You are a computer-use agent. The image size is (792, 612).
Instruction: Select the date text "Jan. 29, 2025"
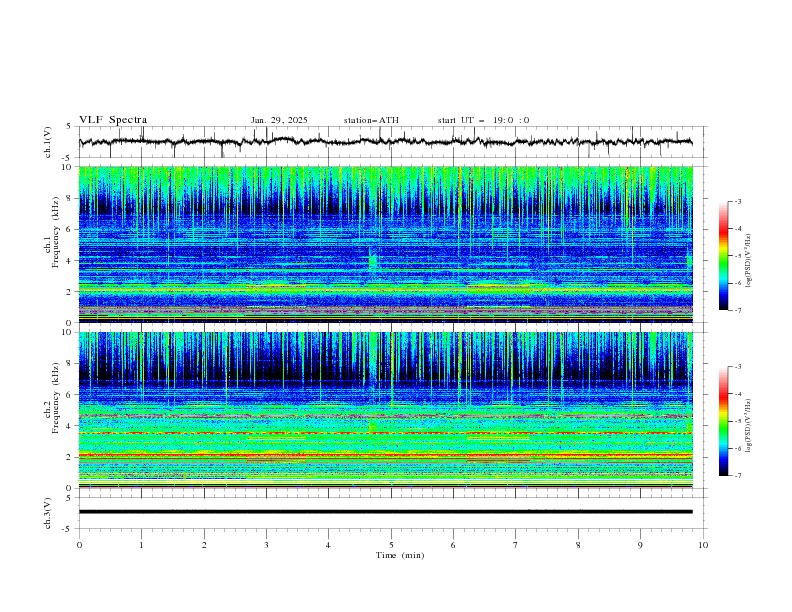[x=279, y=120]
